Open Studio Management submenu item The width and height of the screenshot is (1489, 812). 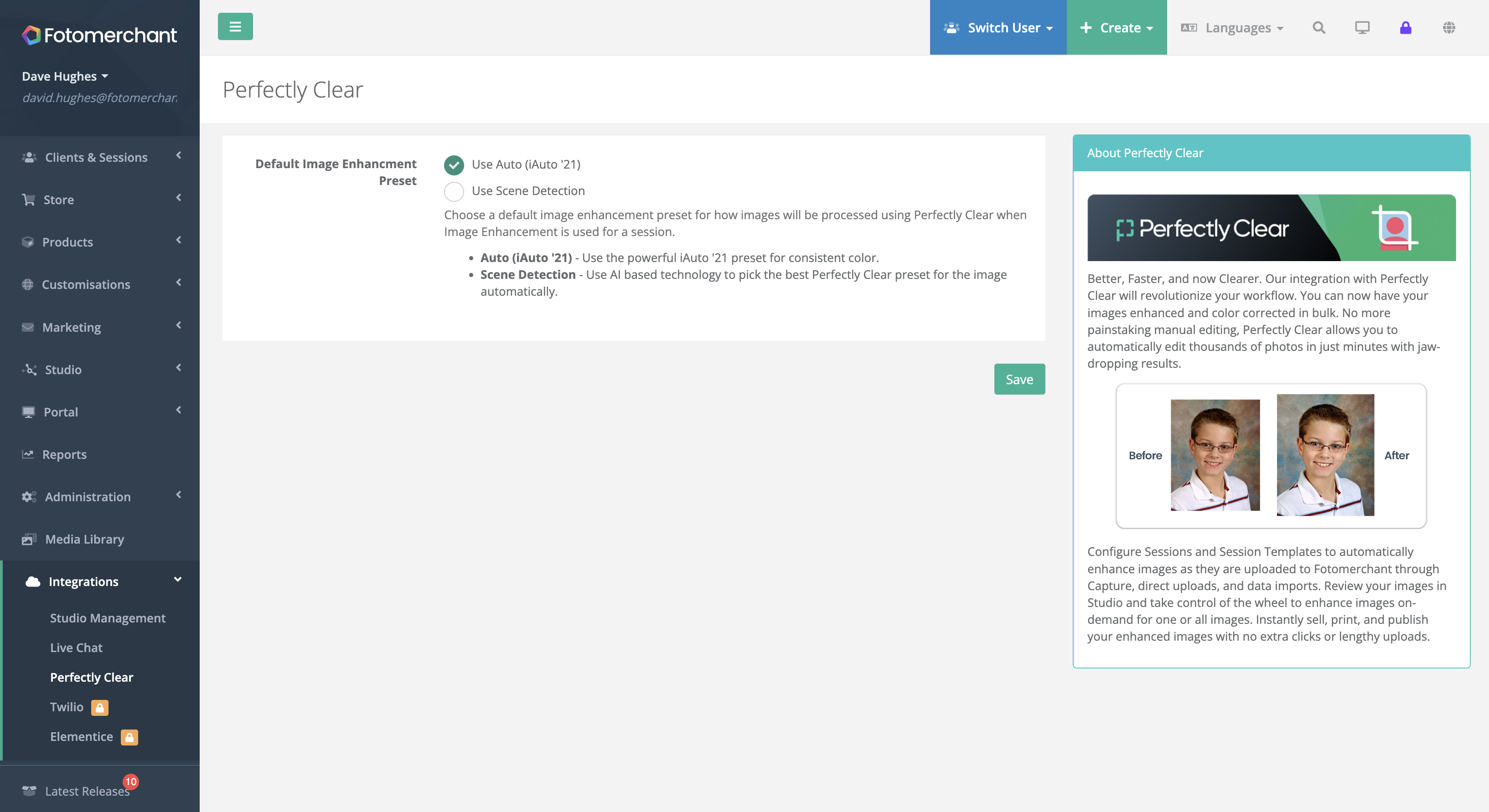[x=108, y=618]
